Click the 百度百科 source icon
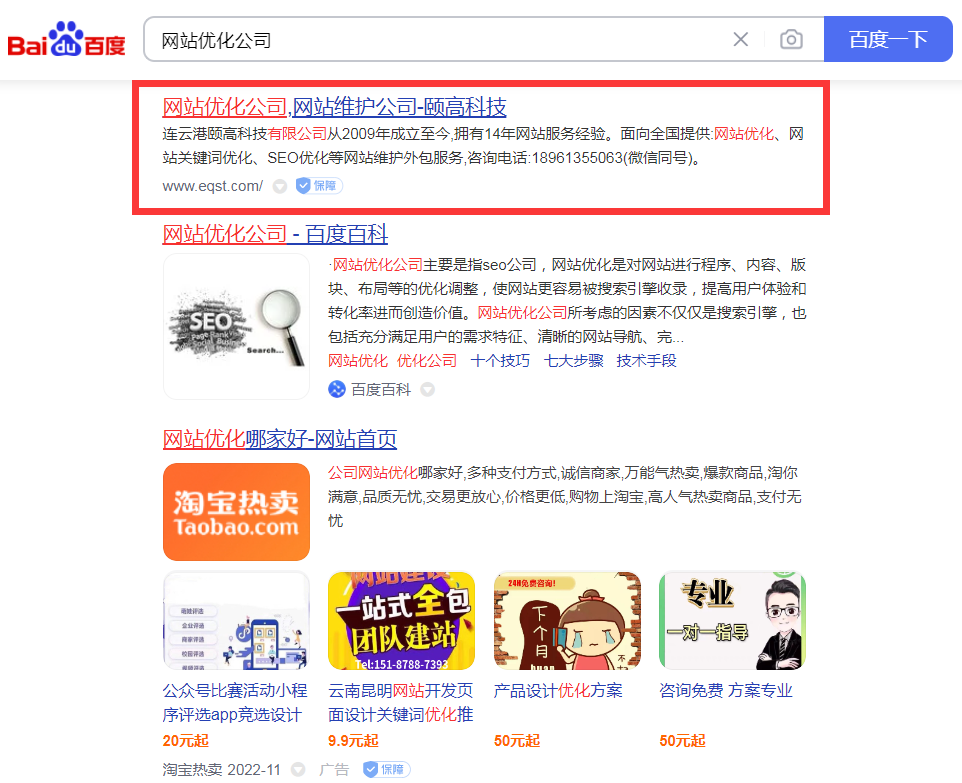Image resolution: width=962 pixels, height=783 pixels. click(x=337, y=389)
